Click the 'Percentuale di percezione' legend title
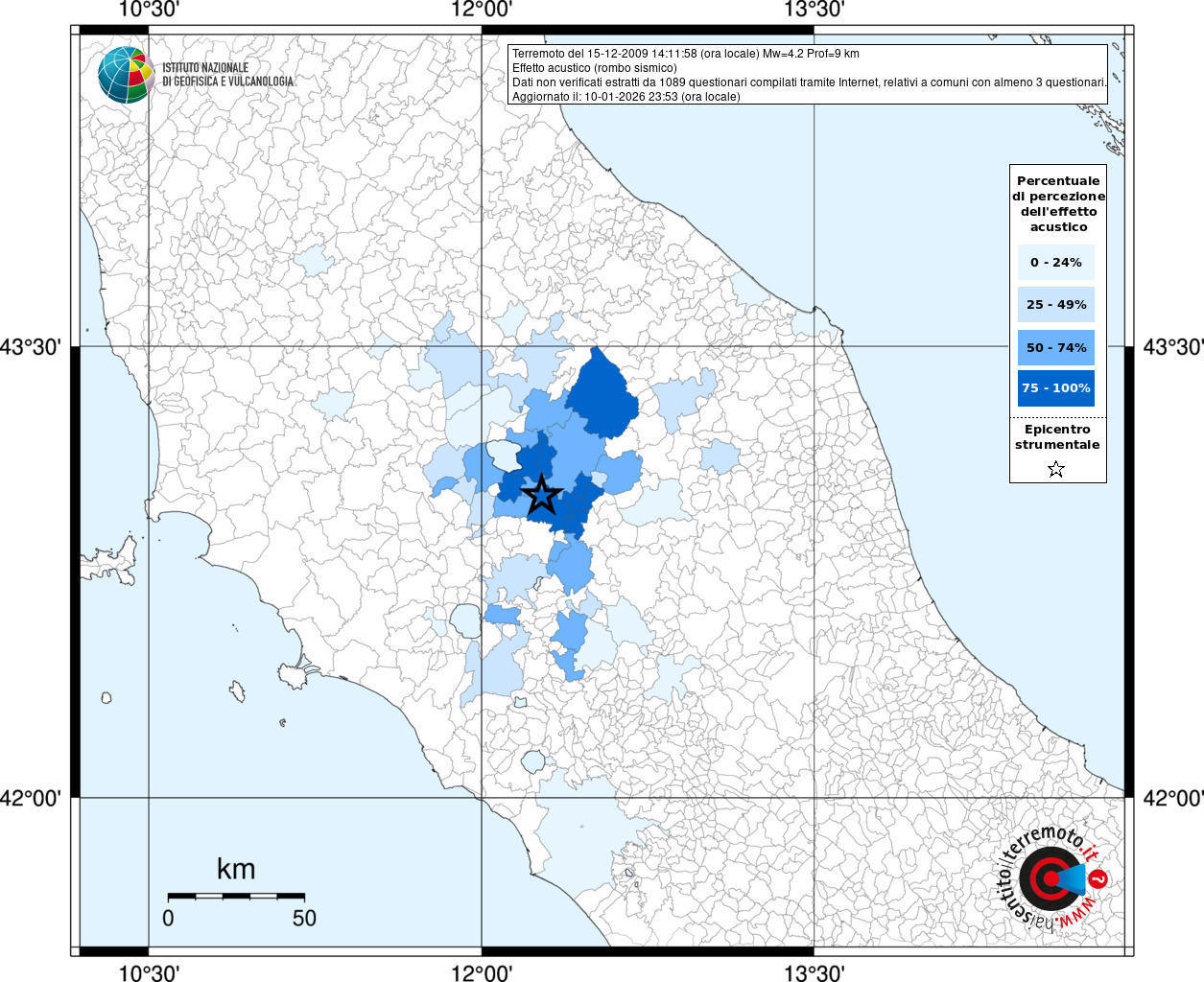1204x982 pixels. tap(1058, 203)
